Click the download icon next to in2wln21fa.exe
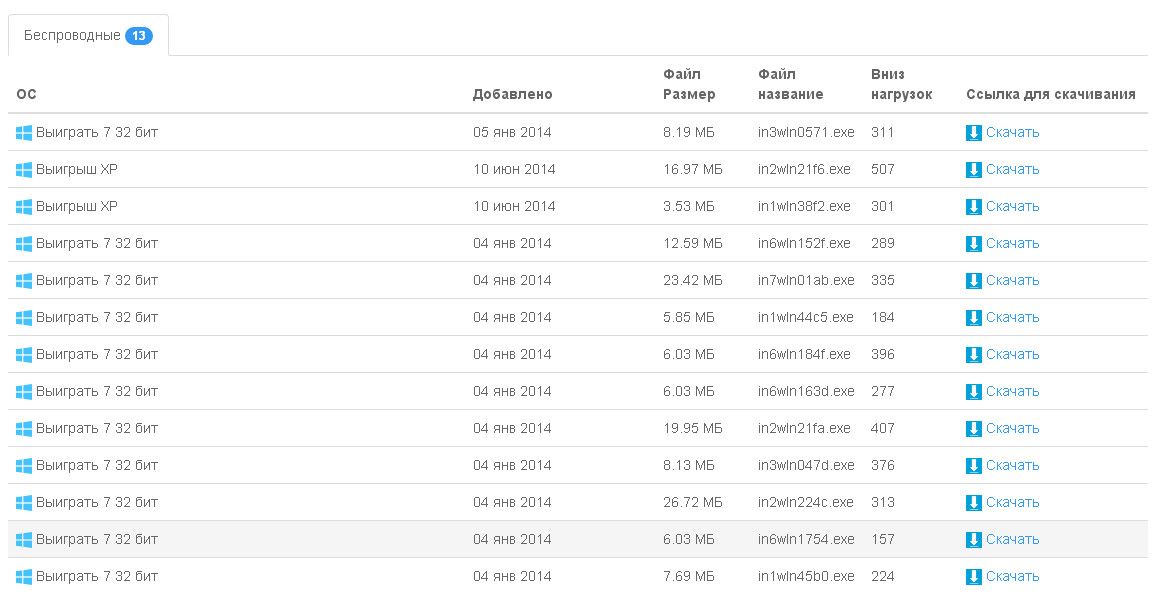Image resolution: width=1173 pixels, height=612 pixels. coord(973,429)
